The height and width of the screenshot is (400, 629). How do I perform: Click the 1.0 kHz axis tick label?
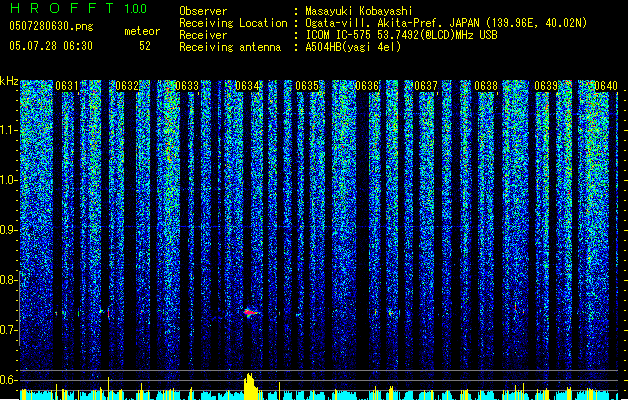click(x=7, y=180)
